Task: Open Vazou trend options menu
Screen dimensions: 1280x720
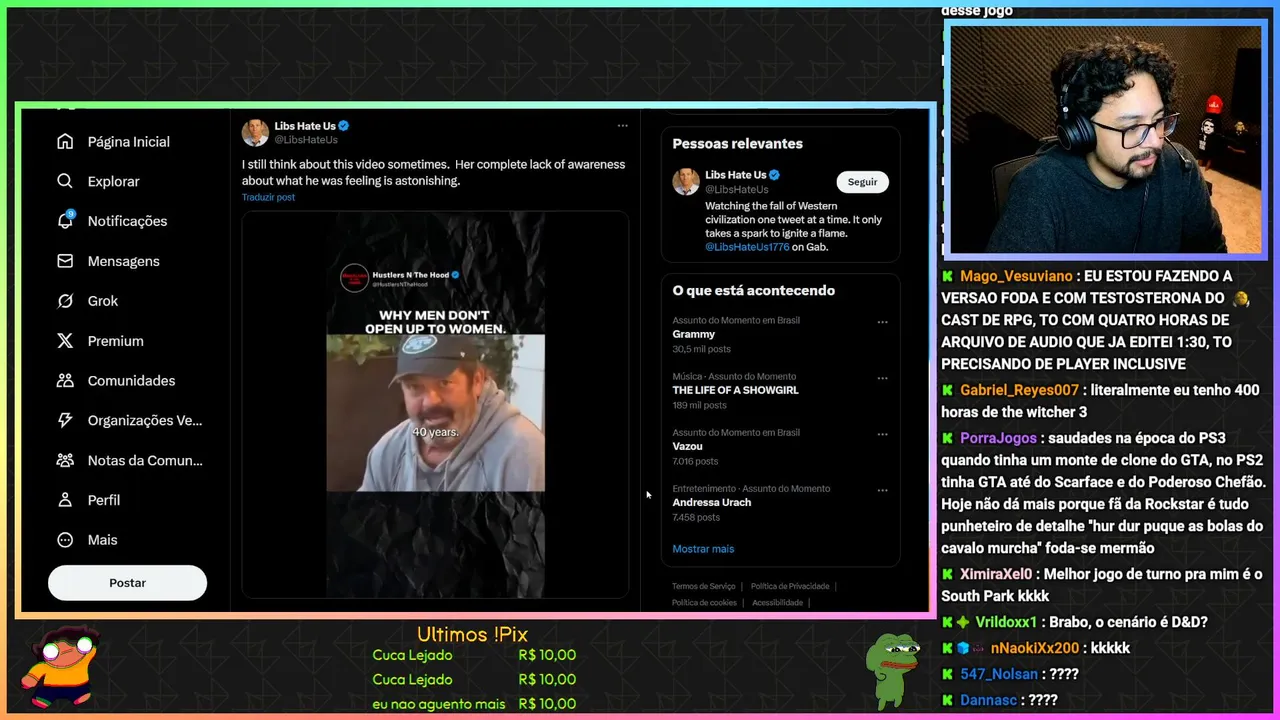Action: 882,434
